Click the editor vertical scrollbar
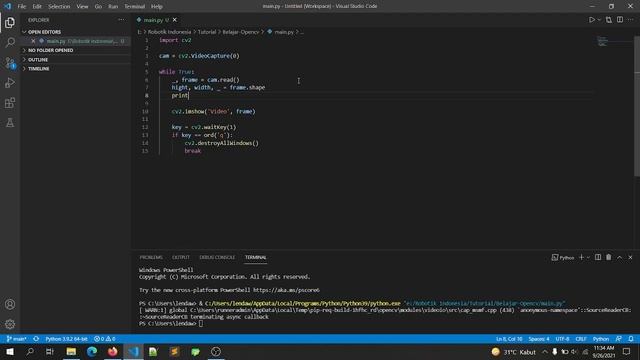The image size is (640, 360). (637, 106)
